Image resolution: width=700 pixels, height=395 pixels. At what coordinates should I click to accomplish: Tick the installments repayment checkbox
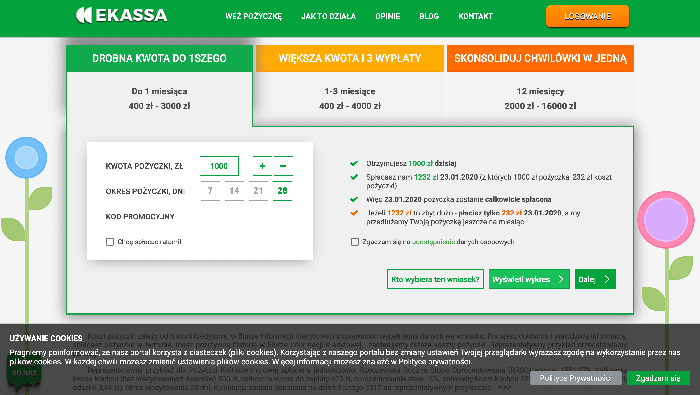click(x=110, y=242)
